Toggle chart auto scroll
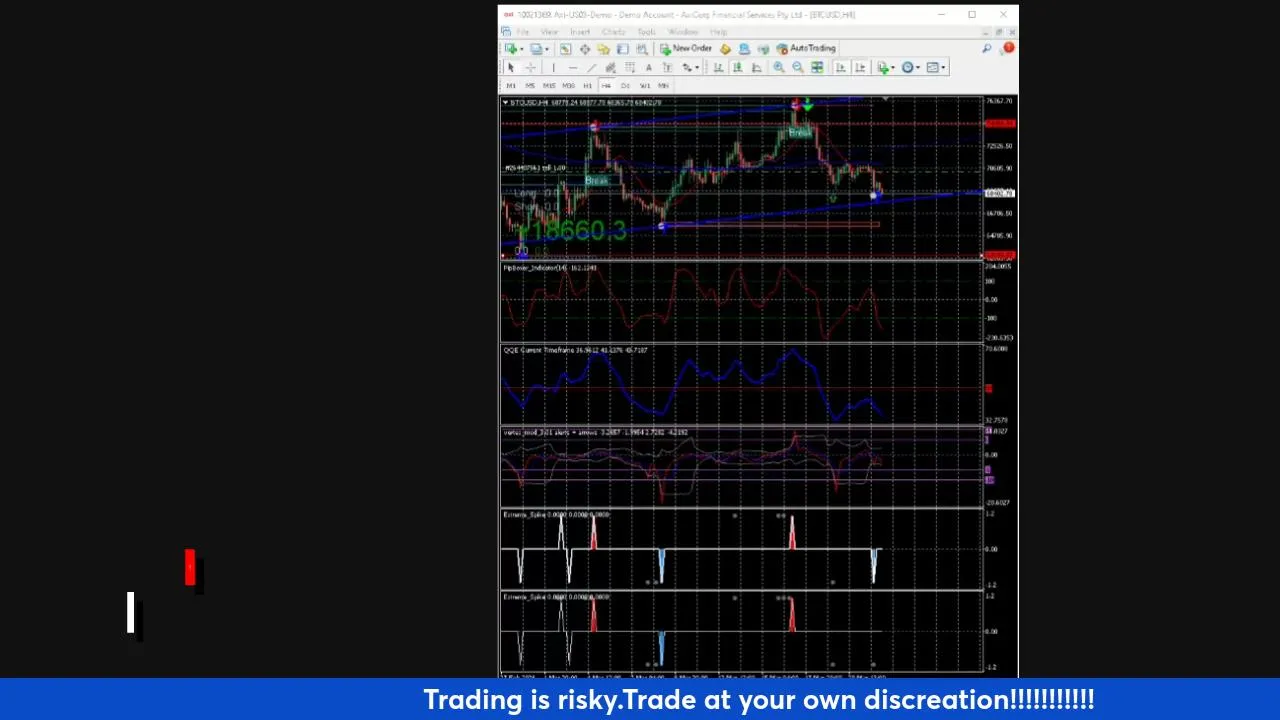Image resolution: width=1280 pixels, height=720 pixels. (841, 67)
